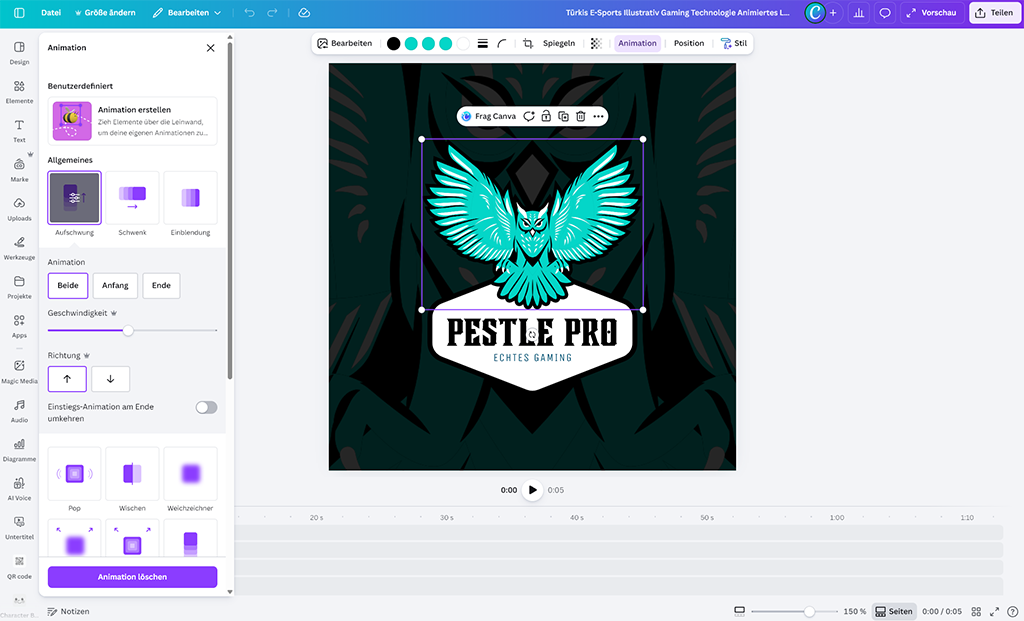This screenshot has width=1024, height=621.
Task: Open more options on floating toolbar
Action: point(598,116)
